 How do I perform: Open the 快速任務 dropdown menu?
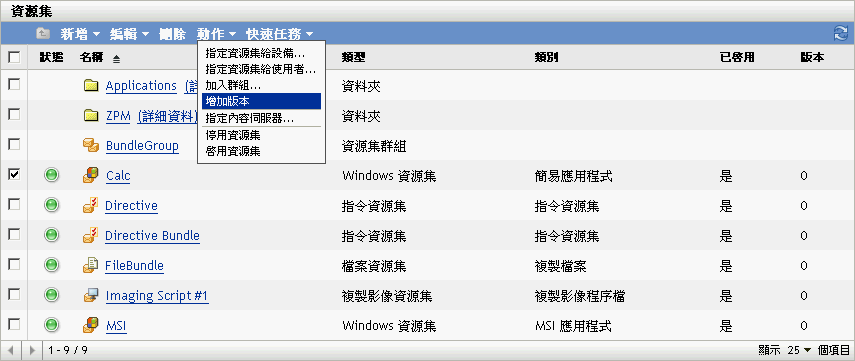[x=279, y=34]
